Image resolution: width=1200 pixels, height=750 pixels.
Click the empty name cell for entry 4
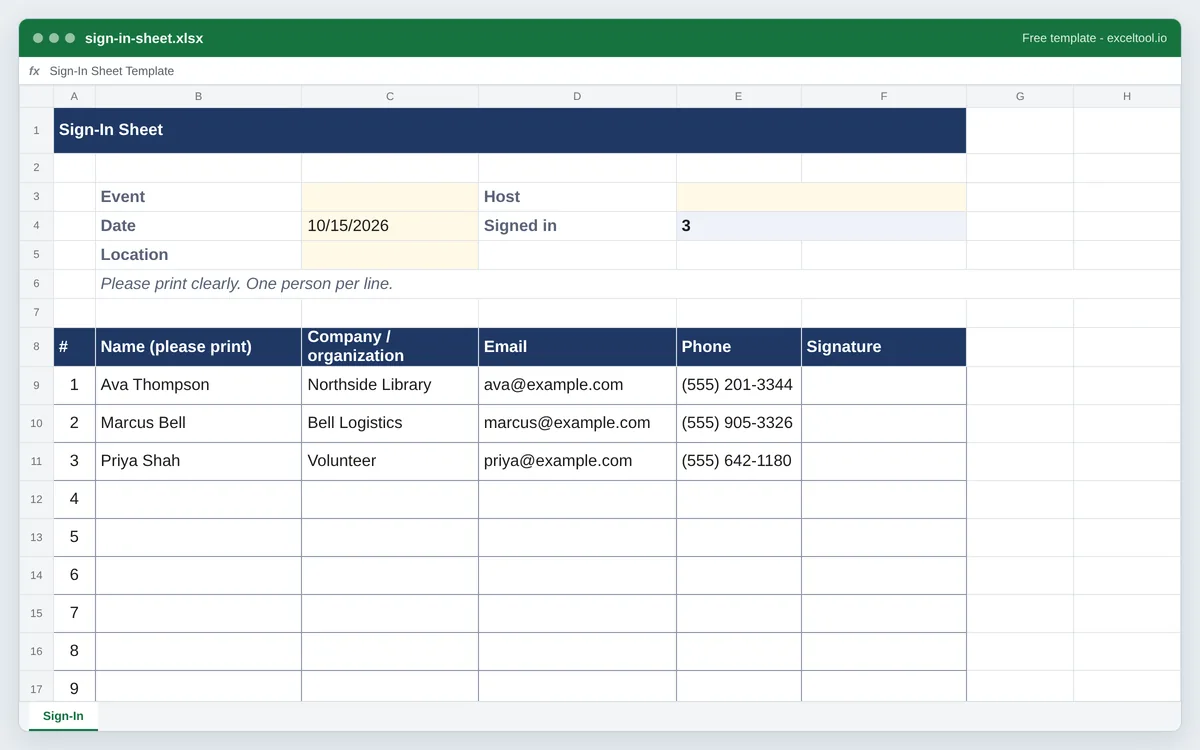pyautogui.click(x=198, y=499)
